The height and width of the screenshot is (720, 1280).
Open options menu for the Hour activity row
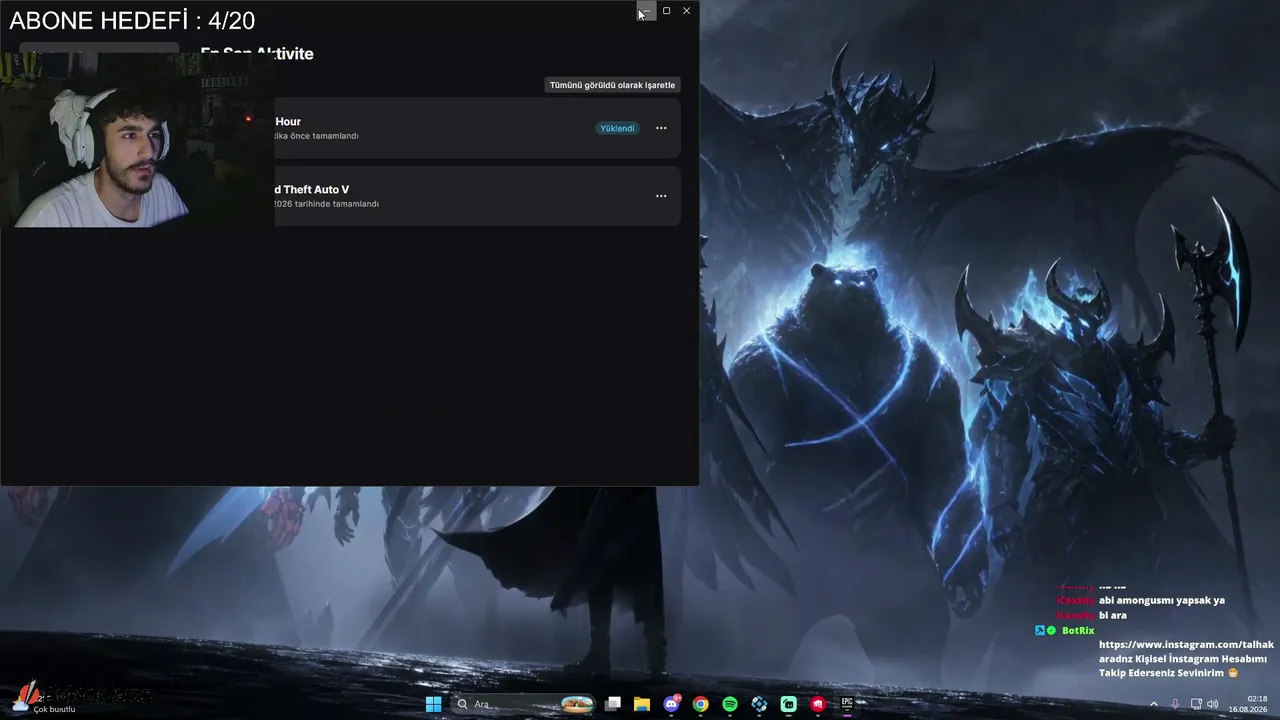coord(661,128)
